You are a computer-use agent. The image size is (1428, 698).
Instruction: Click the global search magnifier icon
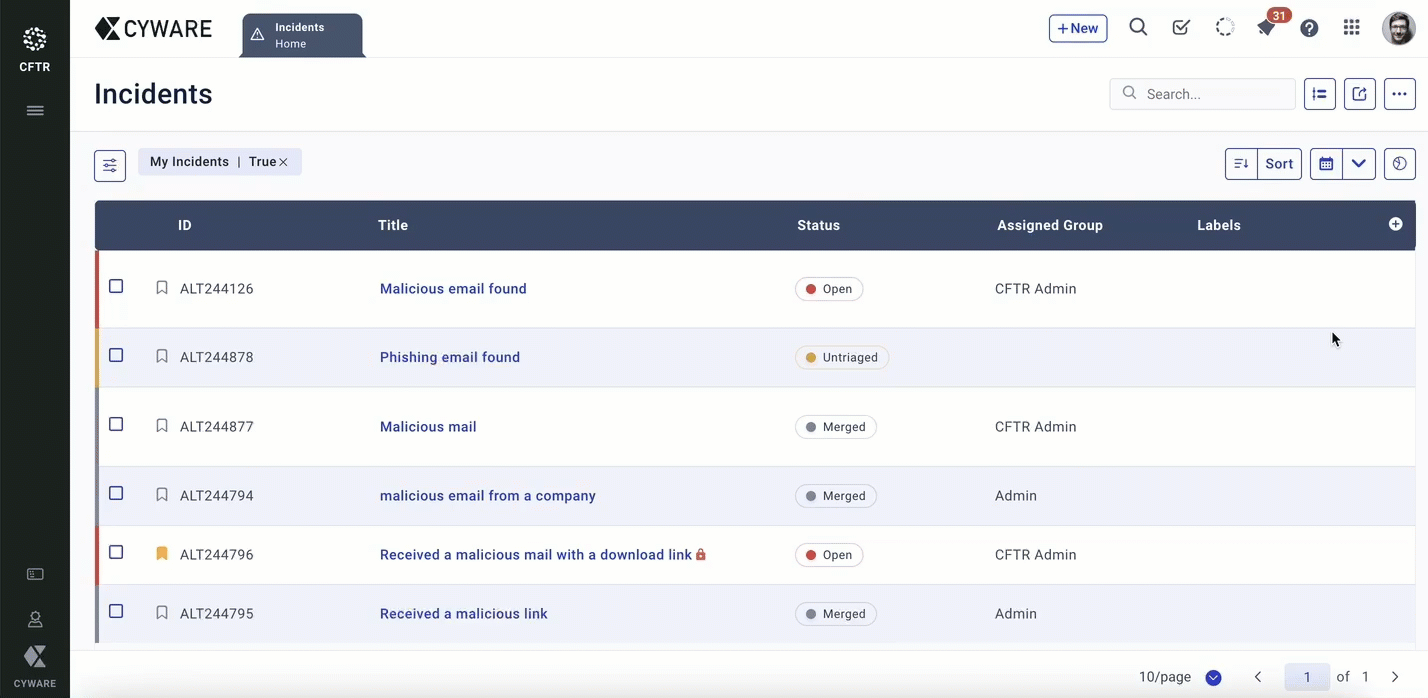(x=1138, y=28)
